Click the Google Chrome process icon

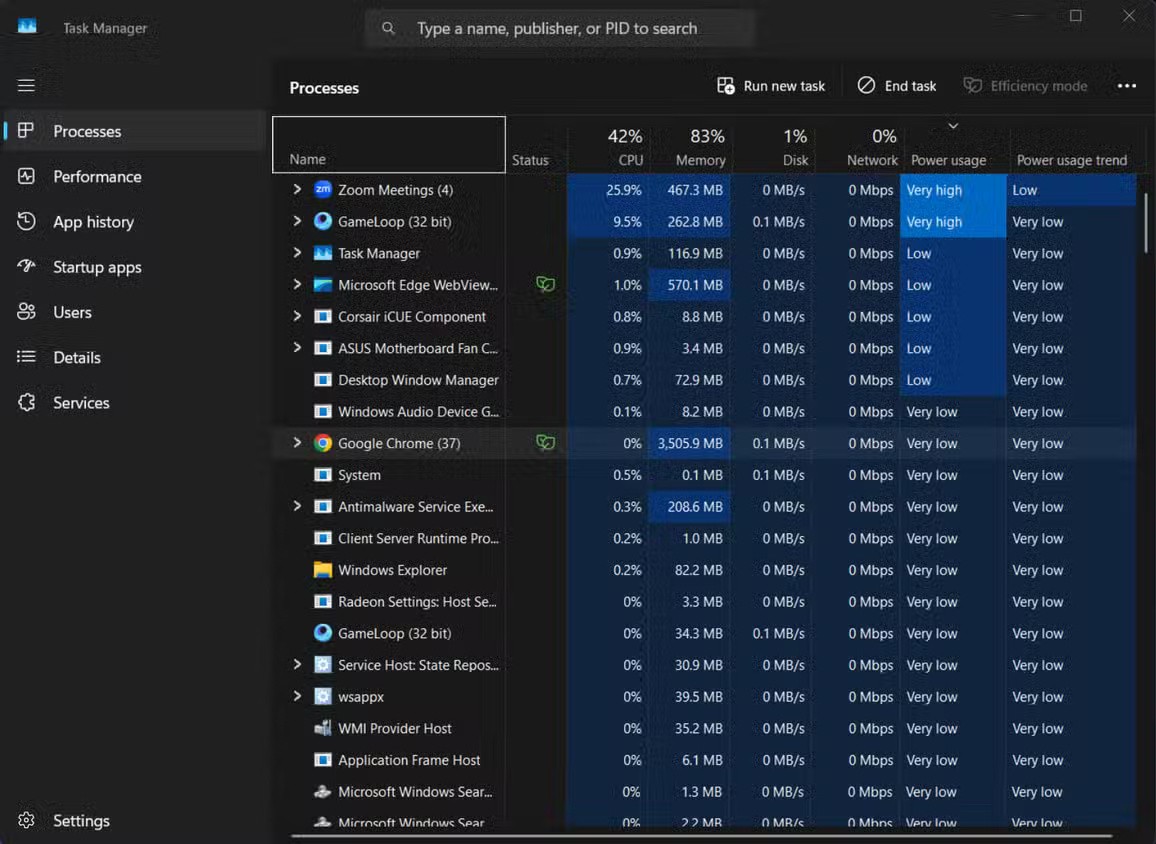322,443
